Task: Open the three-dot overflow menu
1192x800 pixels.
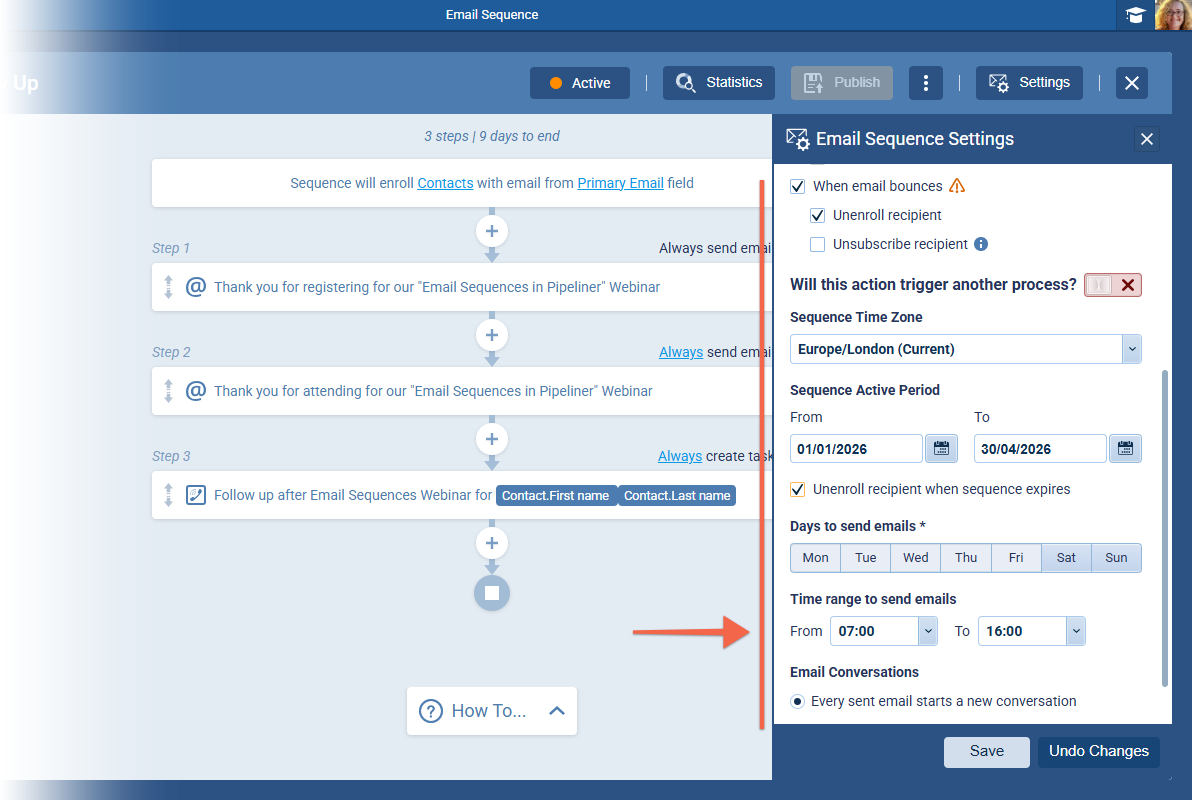Action: coord(925,82)
